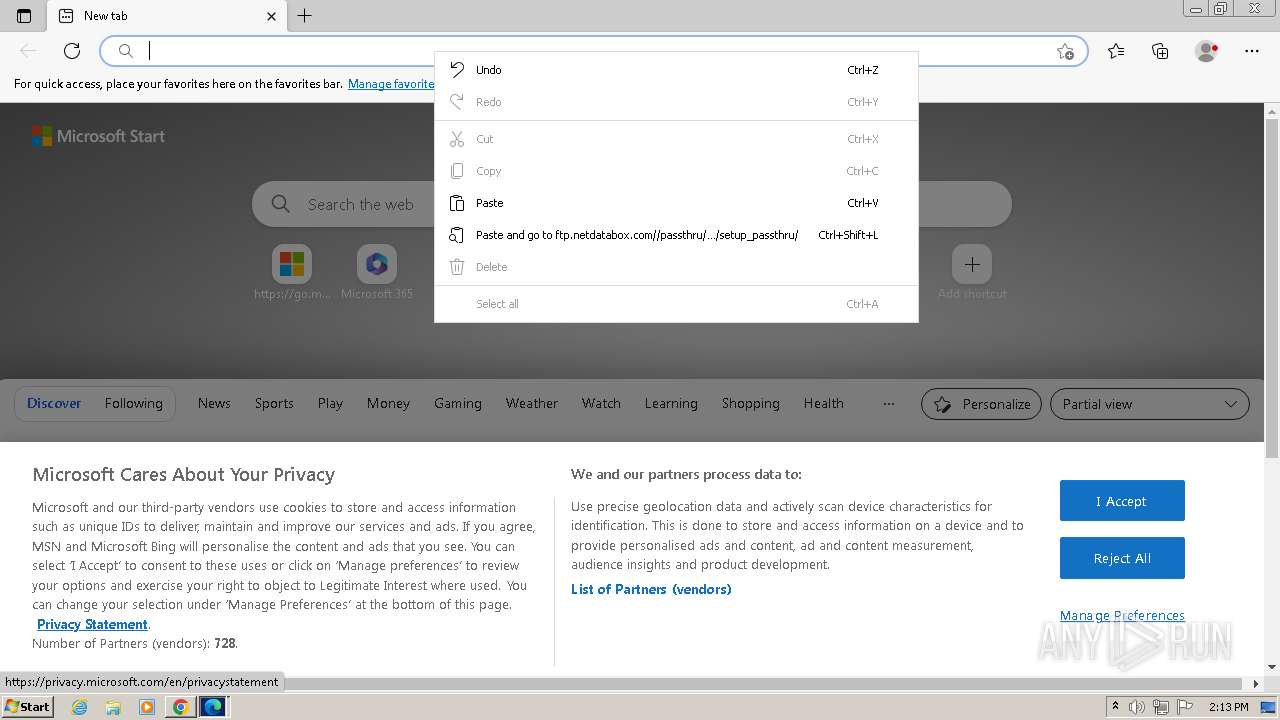Open the tab actions menu icon
Screen dimensions: 1280x720
click(24, 16)
